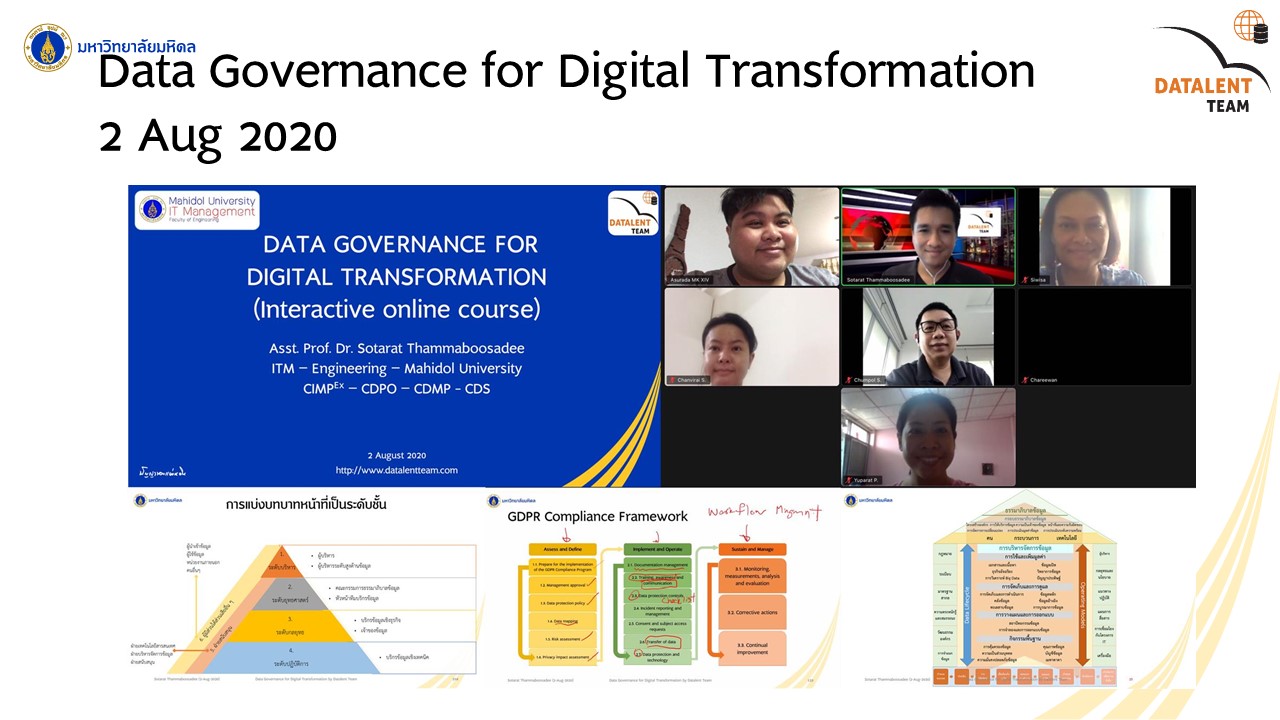This screenshot has width=1280, height=720.
Task: Select Asurada MK XIV's video tile
Action: (x=752, y=236)
